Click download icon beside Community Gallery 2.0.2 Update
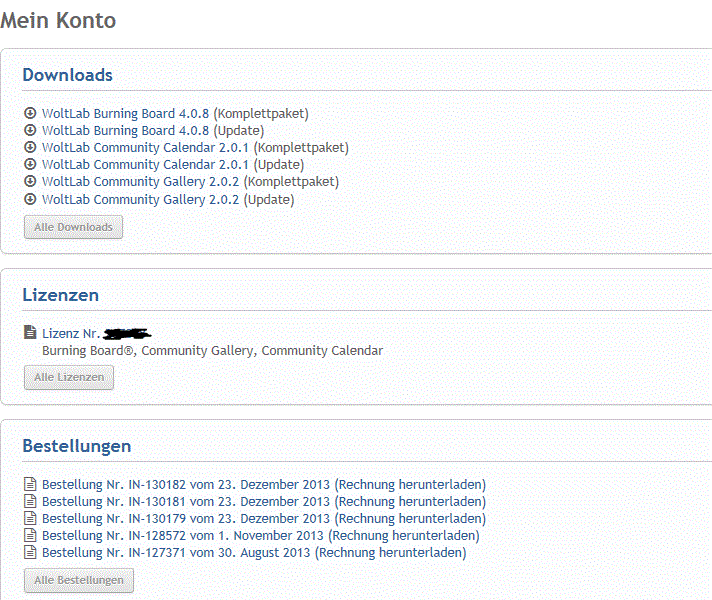This screenshot has width=712, height=600. click(x=30, y=199)
